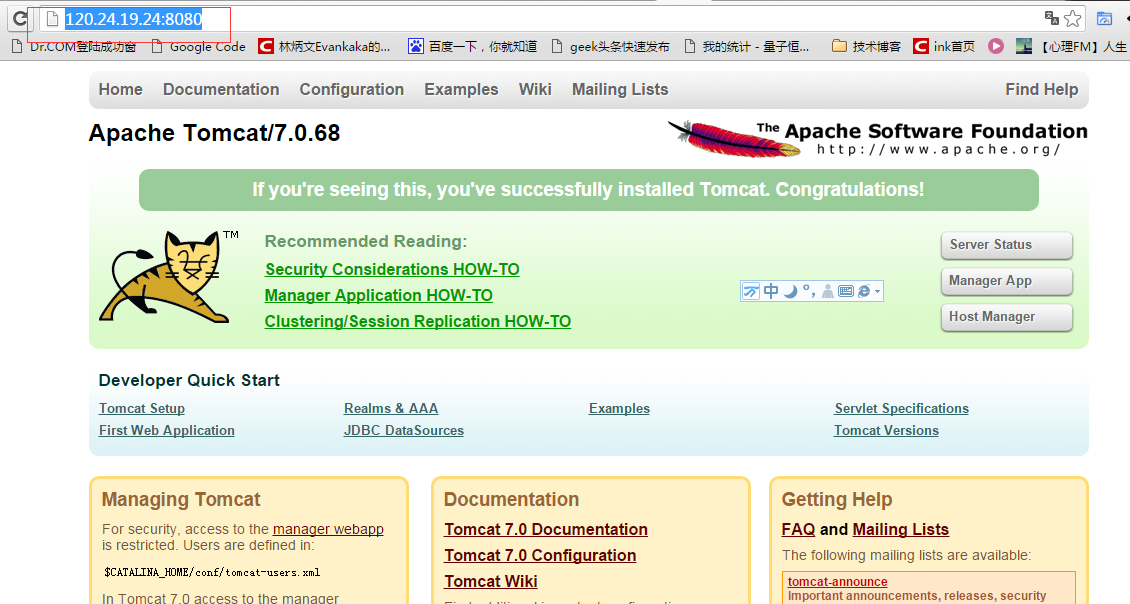Click the pink play-button bookmark icon
Viewport: 1130px width, 604px height.
pos(996,47)
